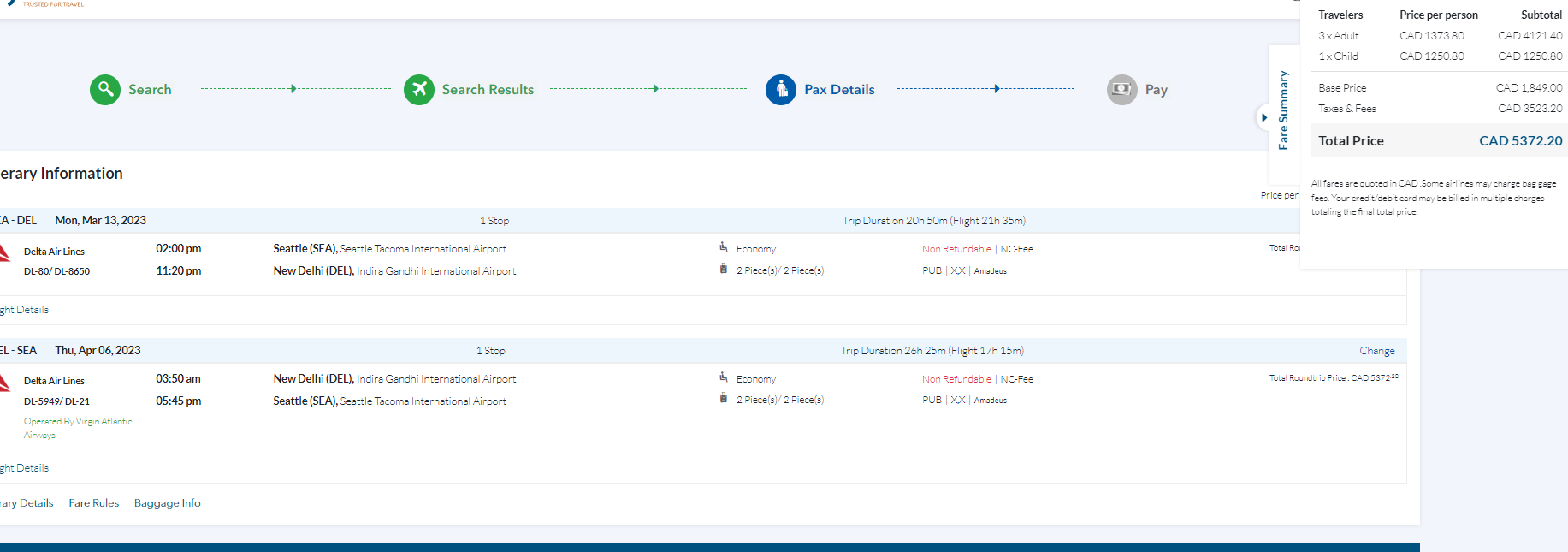Click the Pay step label
Screen dimensions: 1568x552
[x=1156, y=90]
